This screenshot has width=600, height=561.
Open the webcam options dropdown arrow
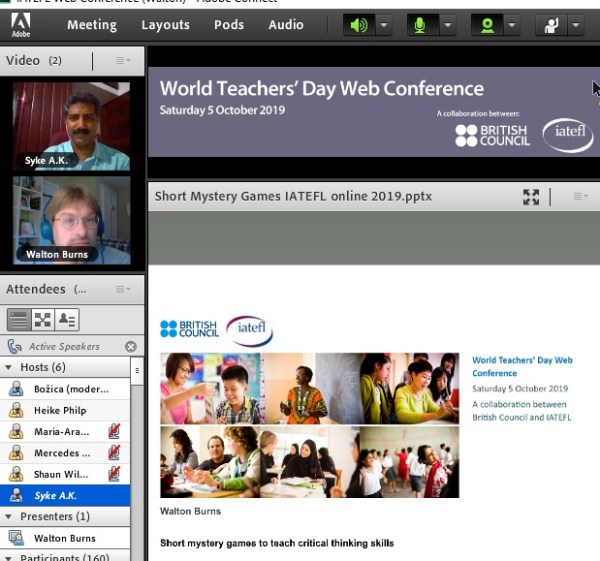point(512,25)
